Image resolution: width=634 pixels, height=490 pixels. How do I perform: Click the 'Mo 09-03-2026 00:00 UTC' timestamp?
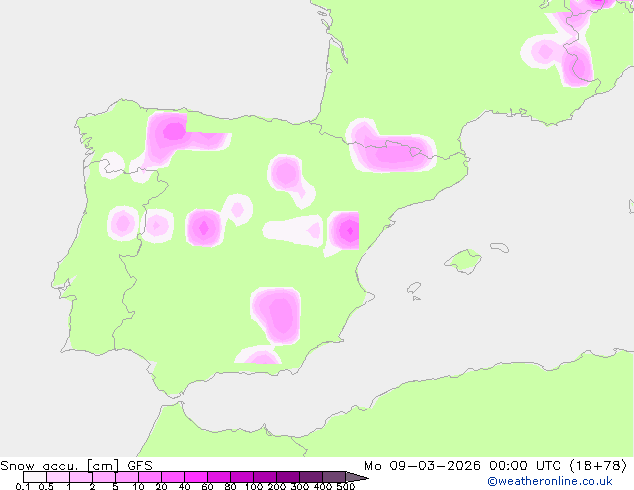pyautogui.click(x=465, y=466)
